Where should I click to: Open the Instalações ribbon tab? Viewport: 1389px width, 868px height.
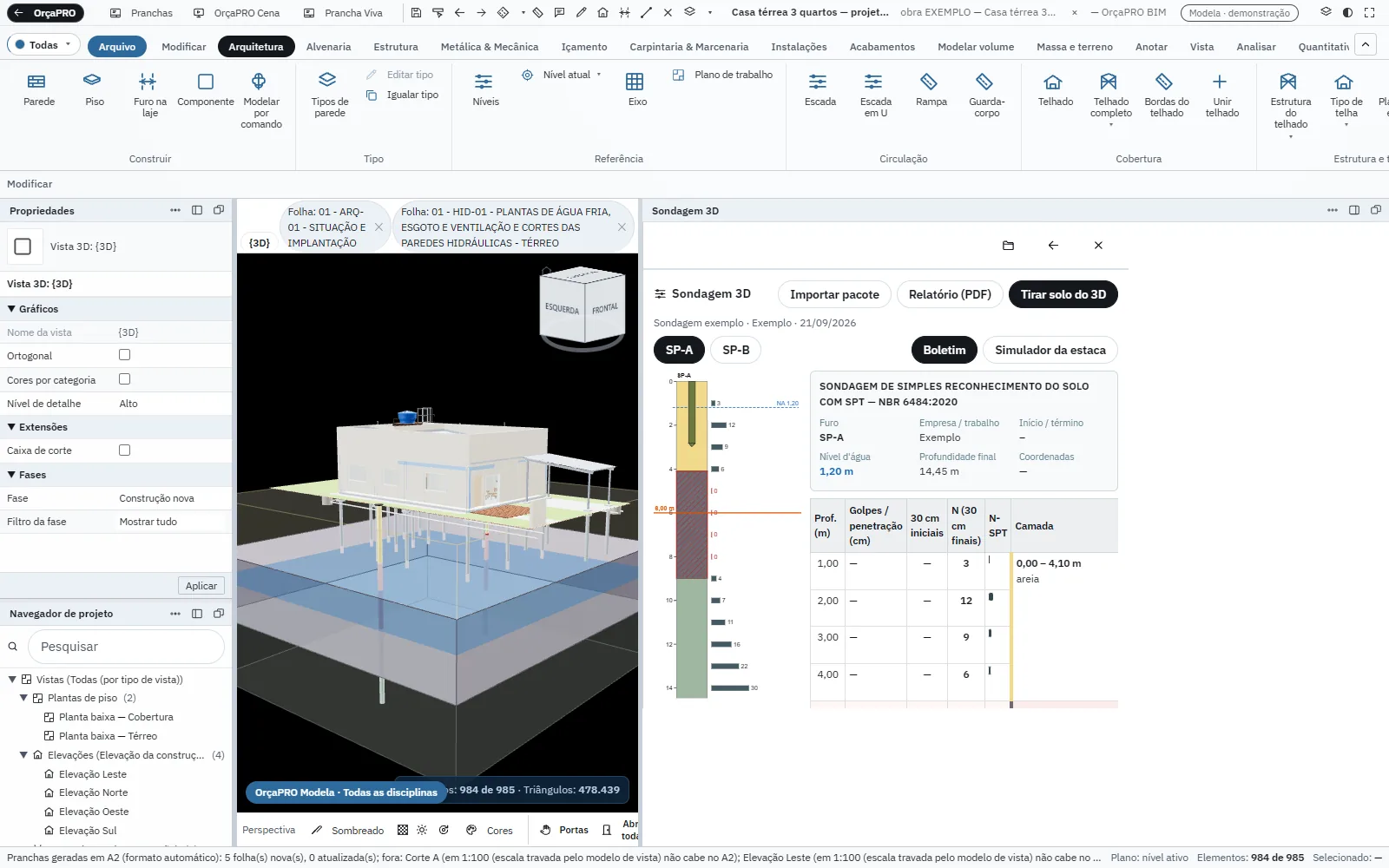coord(799,47)
